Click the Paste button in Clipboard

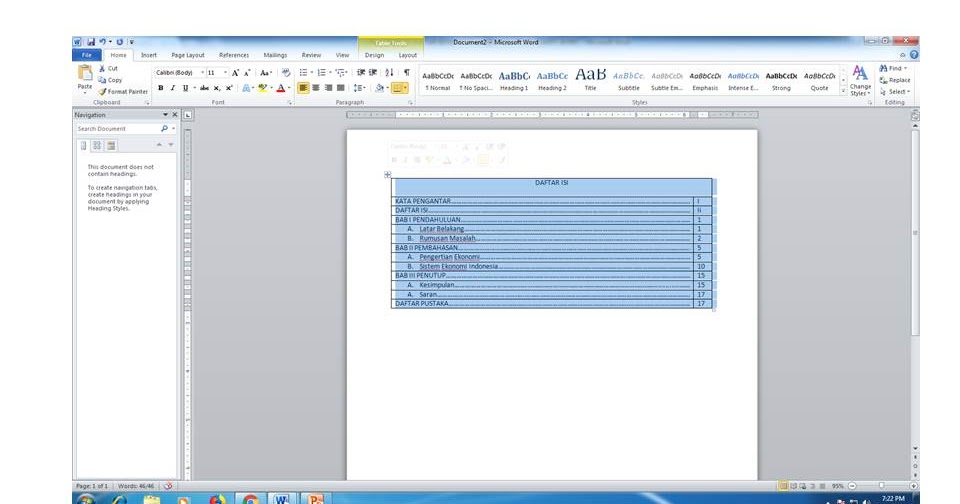tap(85, 78)
